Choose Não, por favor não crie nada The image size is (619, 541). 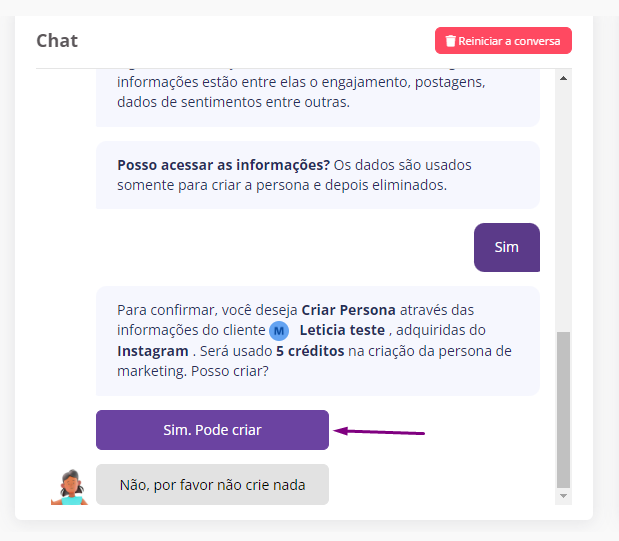coord(212,485)
